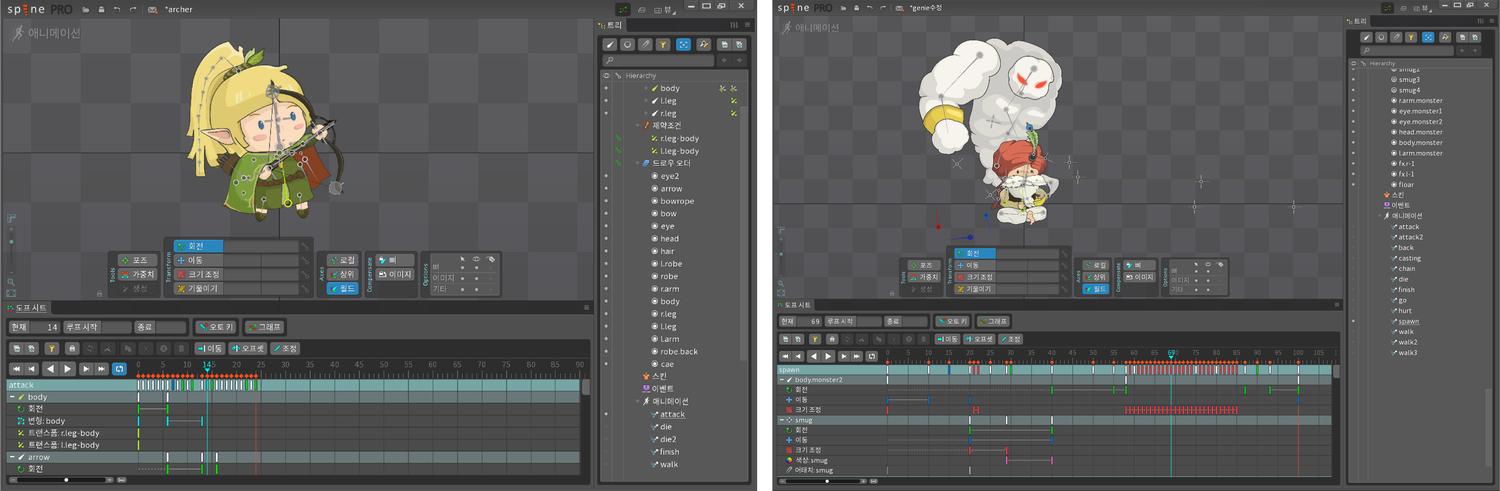The height and width of the screenshot is (491, 1500).
Task: Click 현재 frame field showing 14
Action: click(34, 327)
